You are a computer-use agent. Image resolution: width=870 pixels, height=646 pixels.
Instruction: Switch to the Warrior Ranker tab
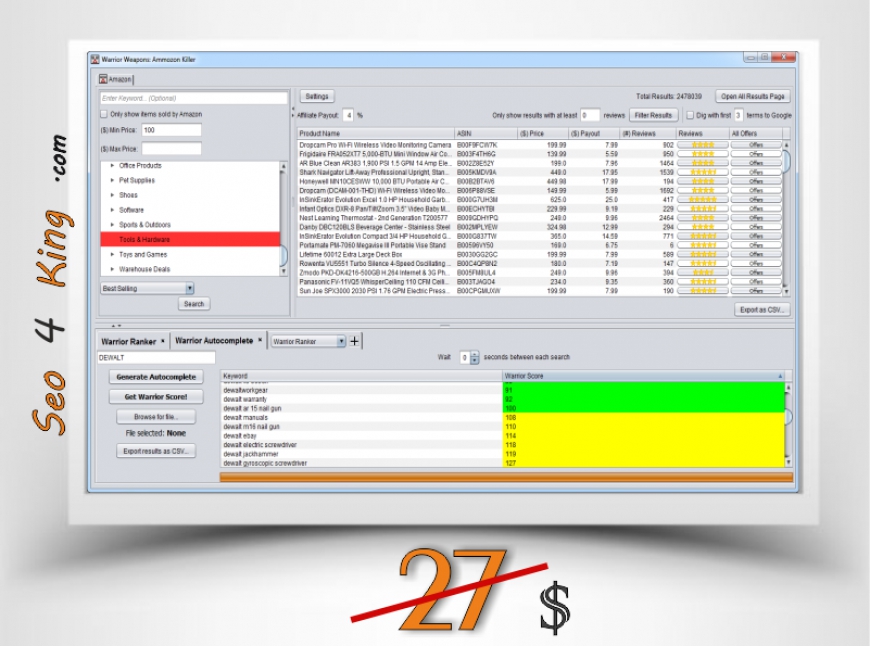[129, 341]
